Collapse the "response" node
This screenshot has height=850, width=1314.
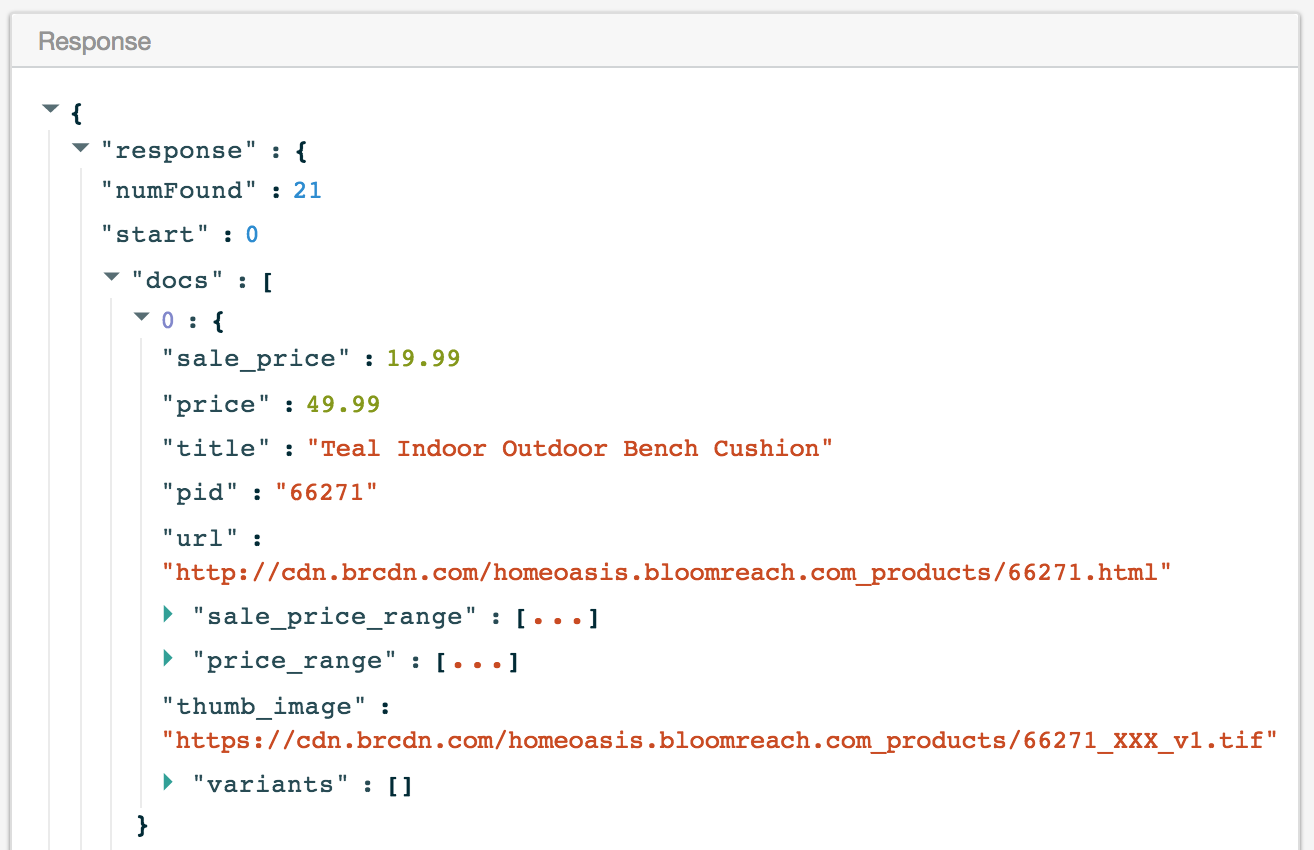(x=81, y=148)
